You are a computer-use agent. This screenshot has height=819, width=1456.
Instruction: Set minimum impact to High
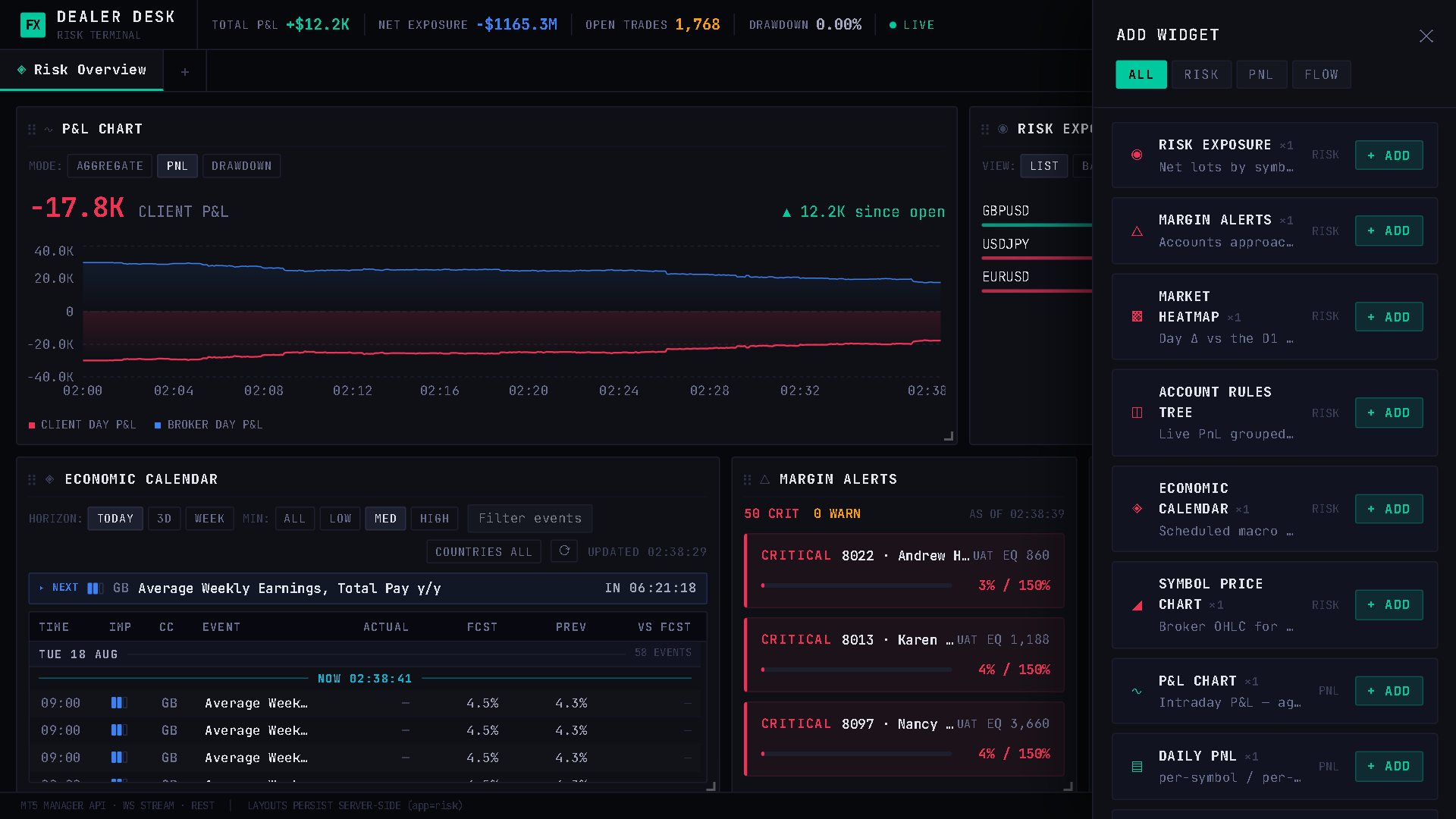click(435, 519)
